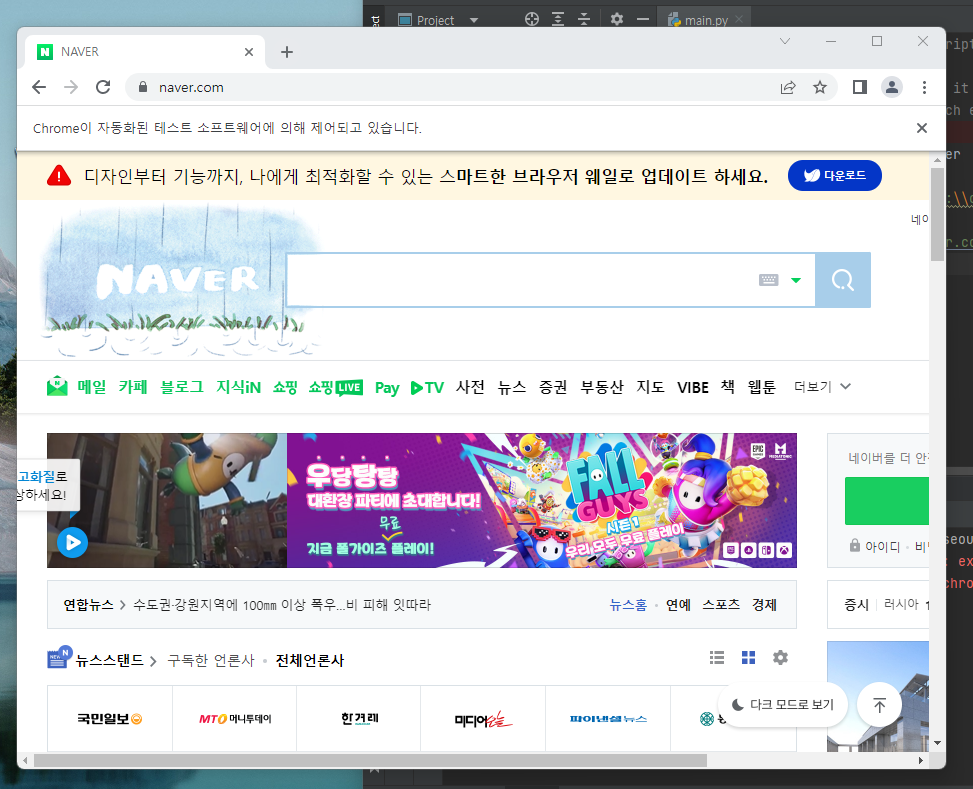The width and height of the screenshot is (973, 789).
Task: Close the NAVER tab
Action: [249, 52]
